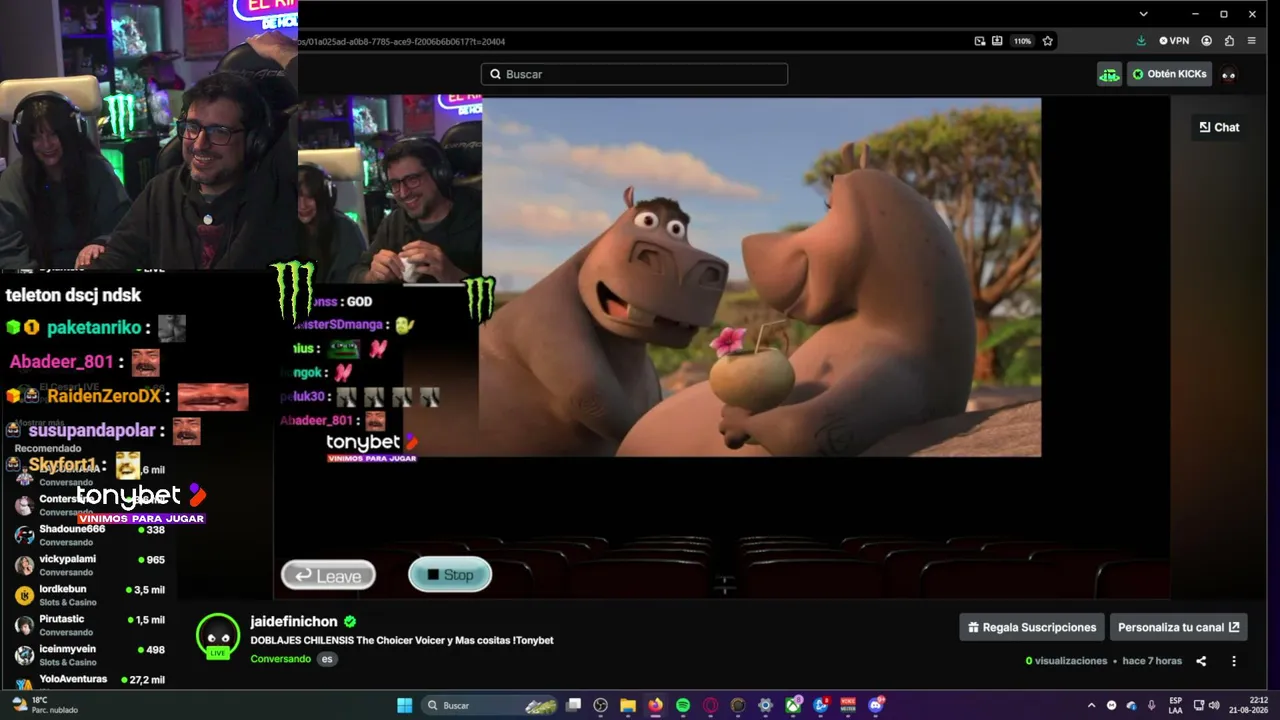Screen dimensions: 1280x720
Task: Open OBS Studio from the taskbar
Action: pos(601,705)
